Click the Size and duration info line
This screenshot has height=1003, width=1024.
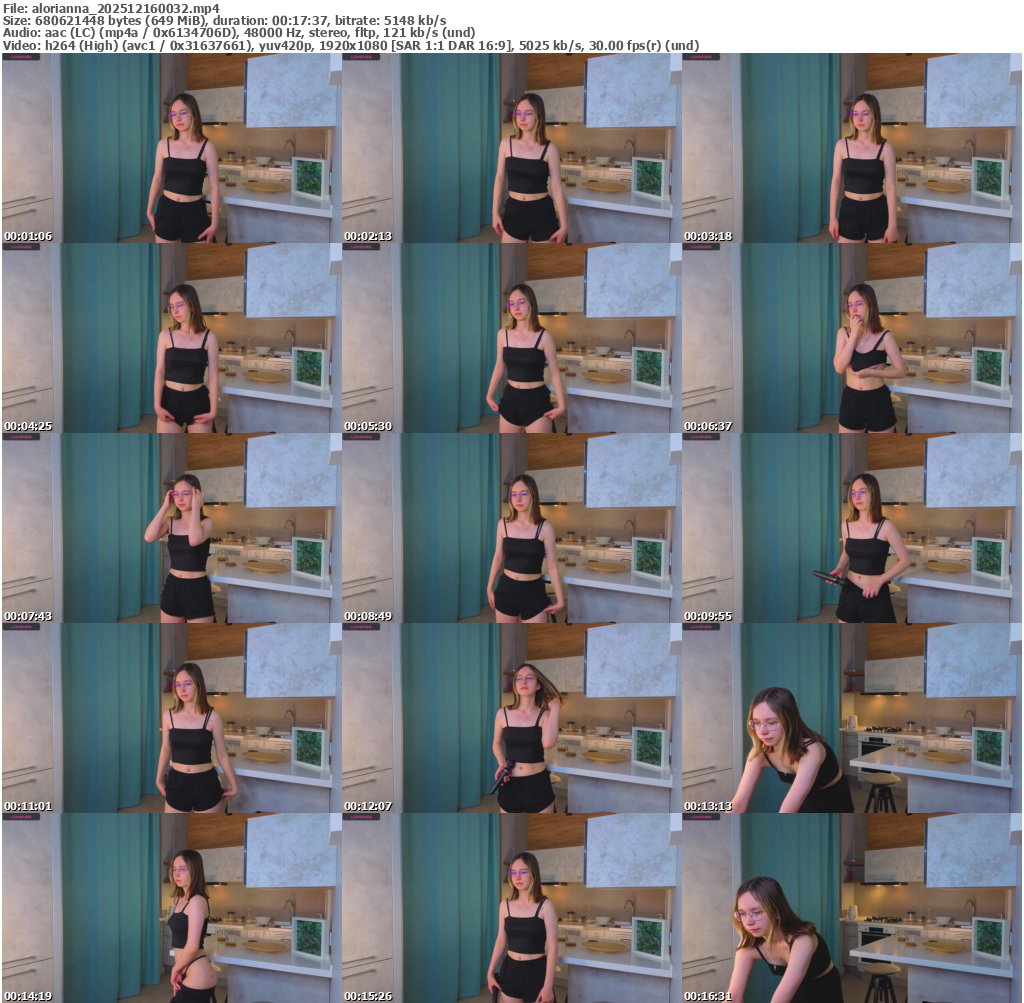(224, 20)
